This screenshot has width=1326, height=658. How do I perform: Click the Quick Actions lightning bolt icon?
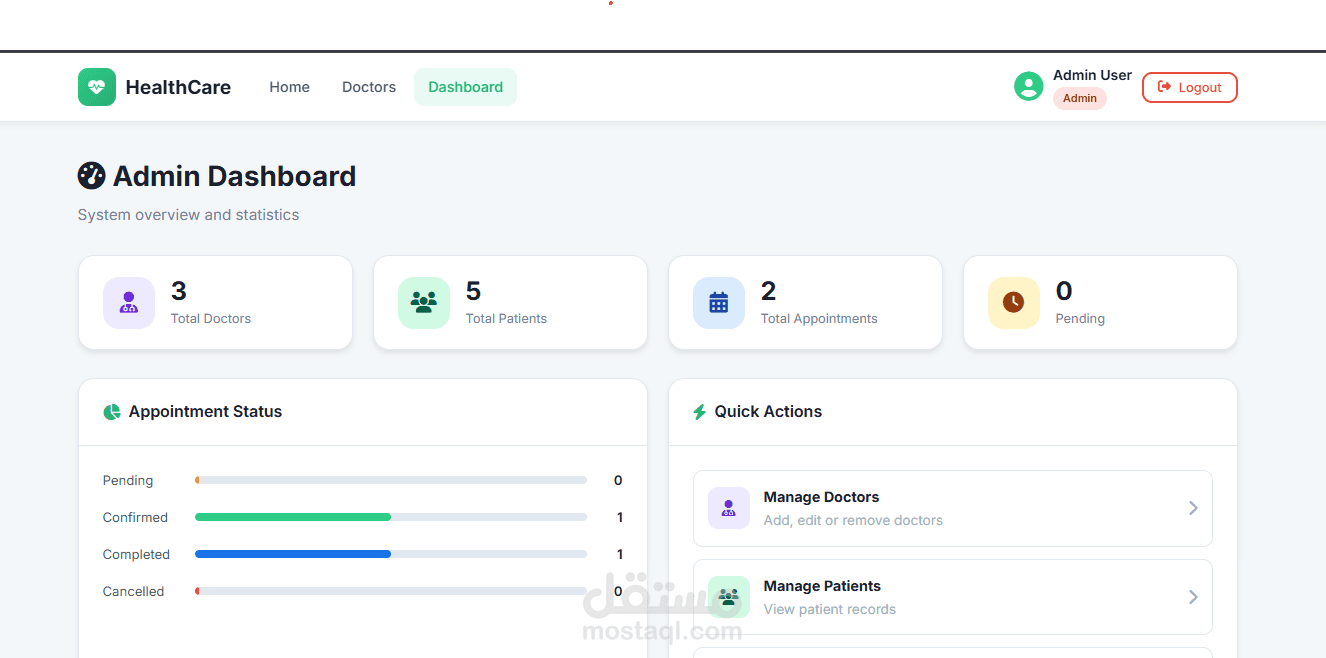(700, 412)
